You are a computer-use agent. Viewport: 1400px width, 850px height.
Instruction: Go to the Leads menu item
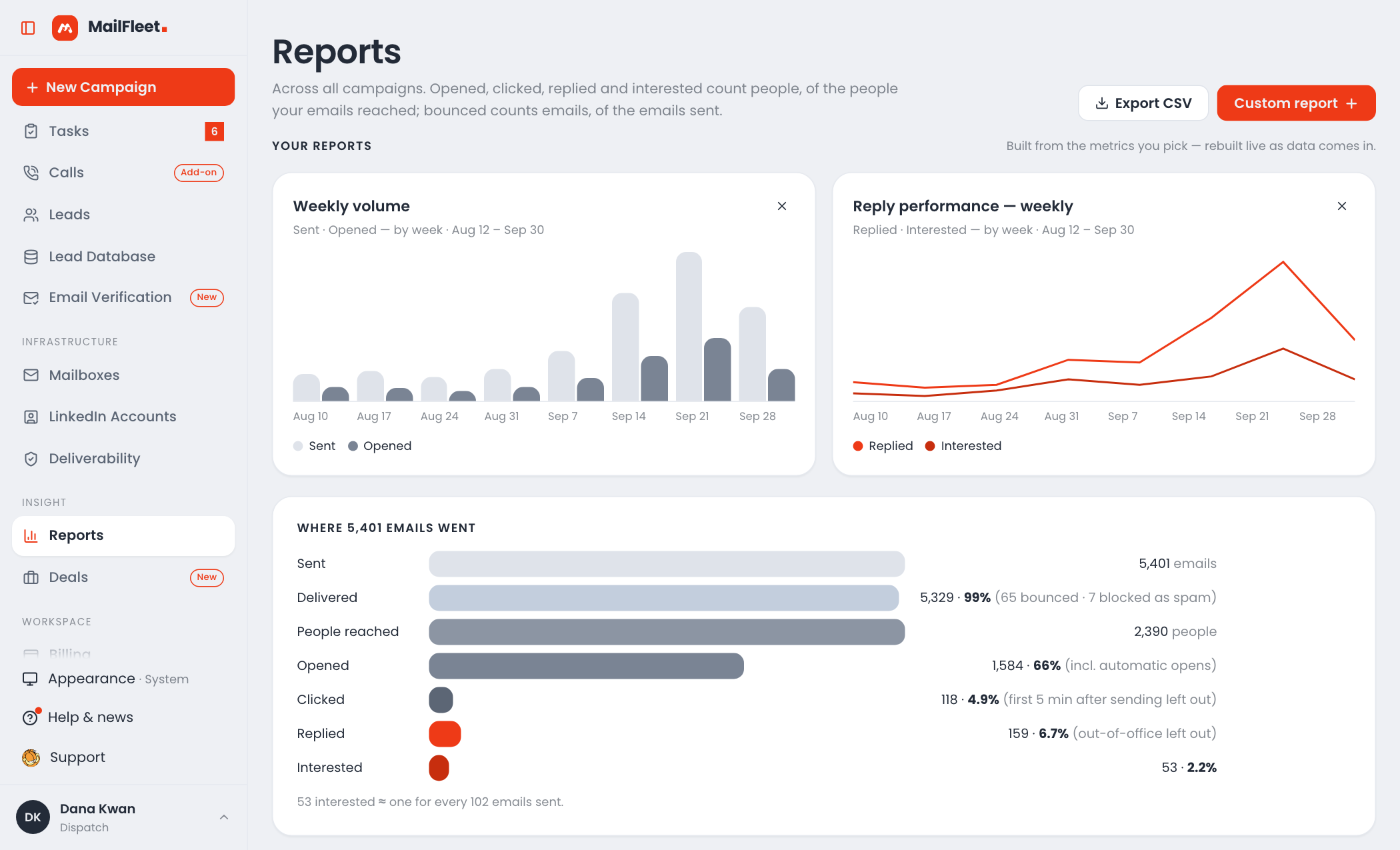pos(123,215)
